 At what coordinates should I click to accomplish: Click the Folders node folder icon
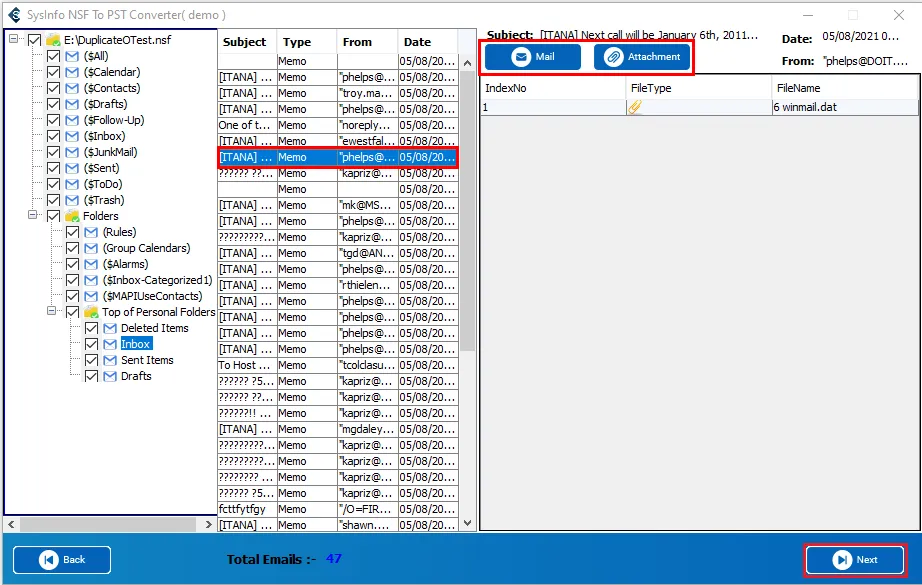pos(72,216)
